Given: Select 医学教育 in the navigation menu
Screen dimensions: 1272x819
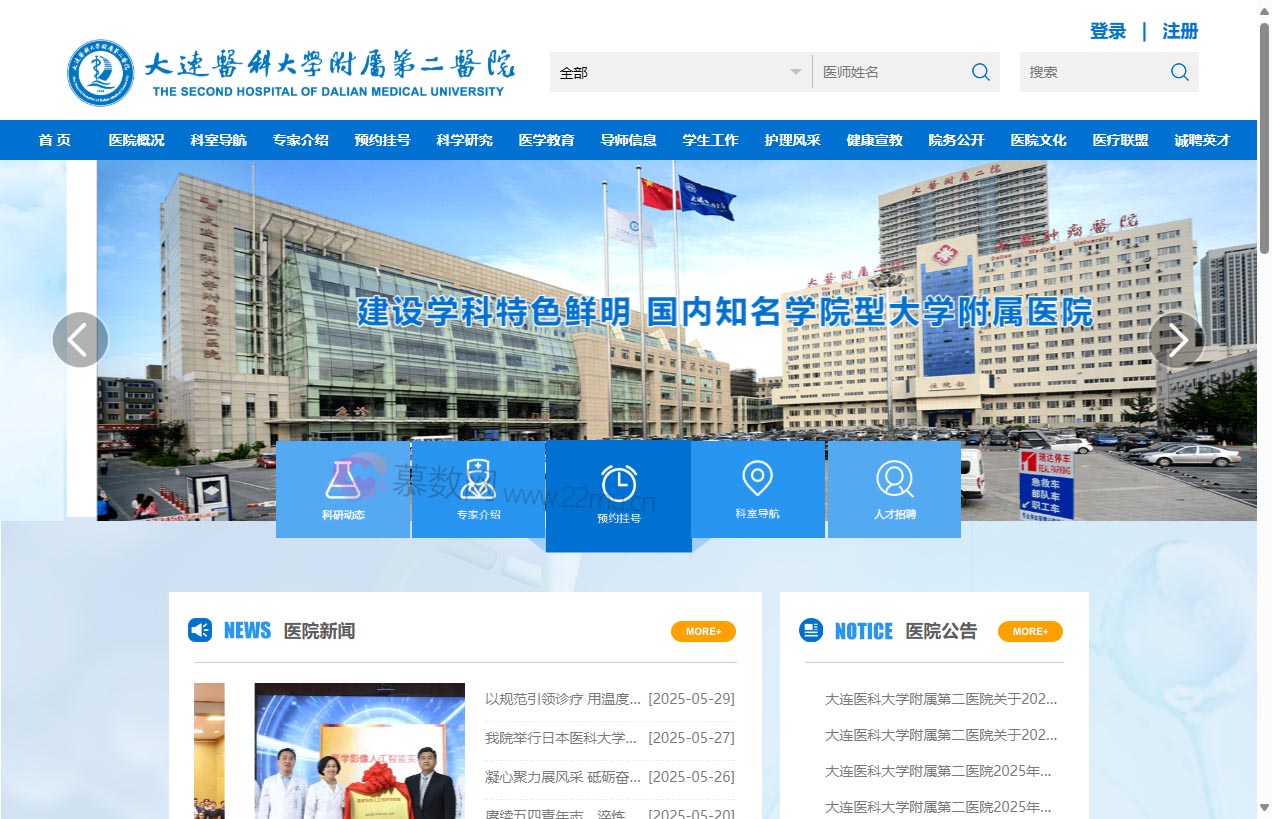Looking at the screenshot, I should (547, 140).
